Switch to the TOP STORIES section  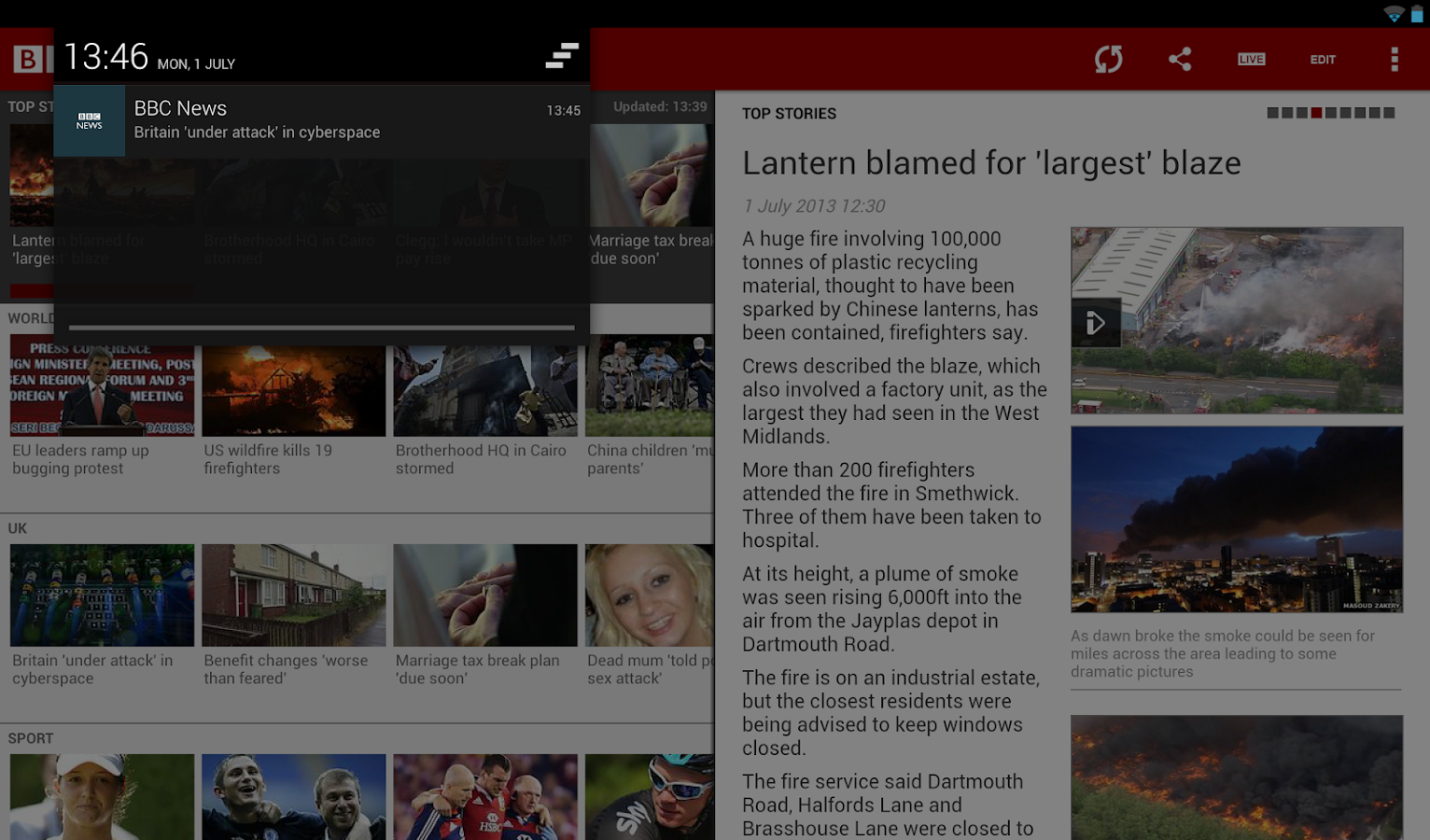[789, 113]
